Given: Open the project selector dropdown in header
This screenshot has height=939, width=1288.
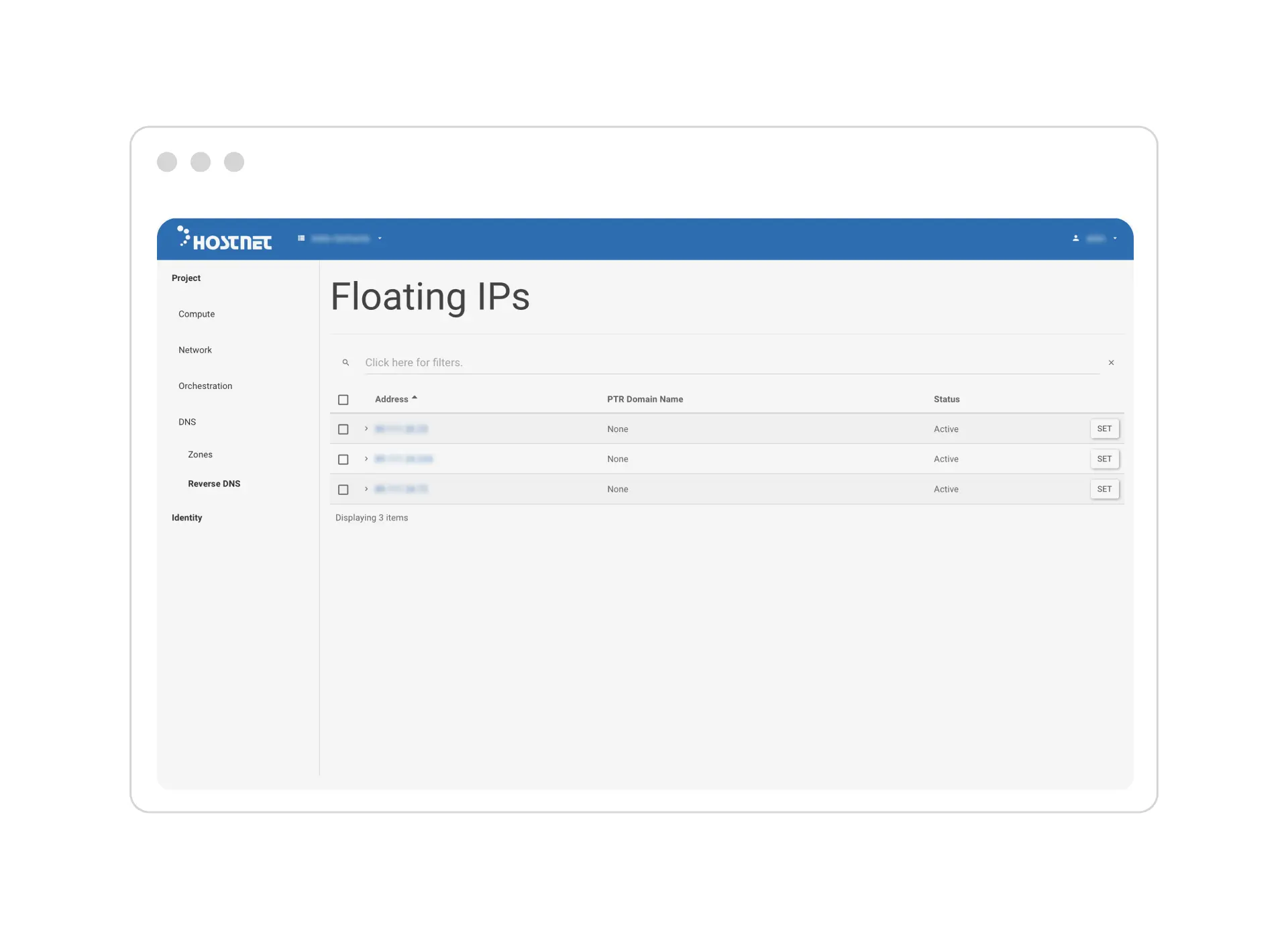Looking at the screenshot, I should 341,238.
